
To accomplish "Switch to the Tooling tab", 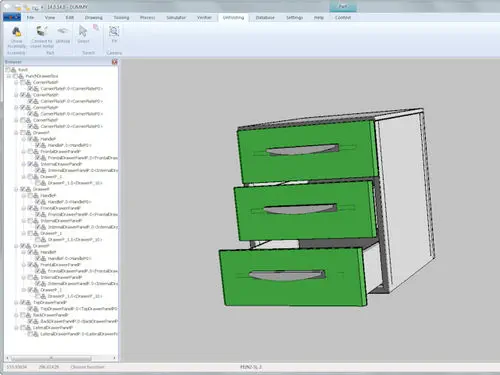I will pyautogui.click(x=121, y=18).
